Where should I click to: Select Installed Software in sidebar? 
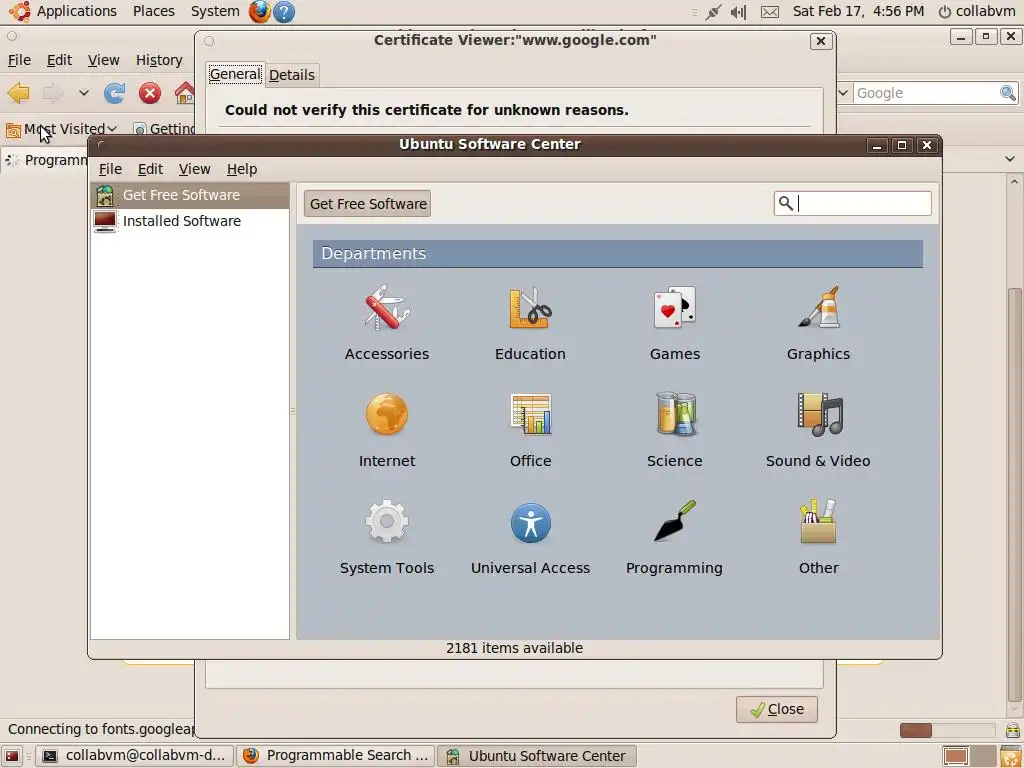tap(189, 221)
